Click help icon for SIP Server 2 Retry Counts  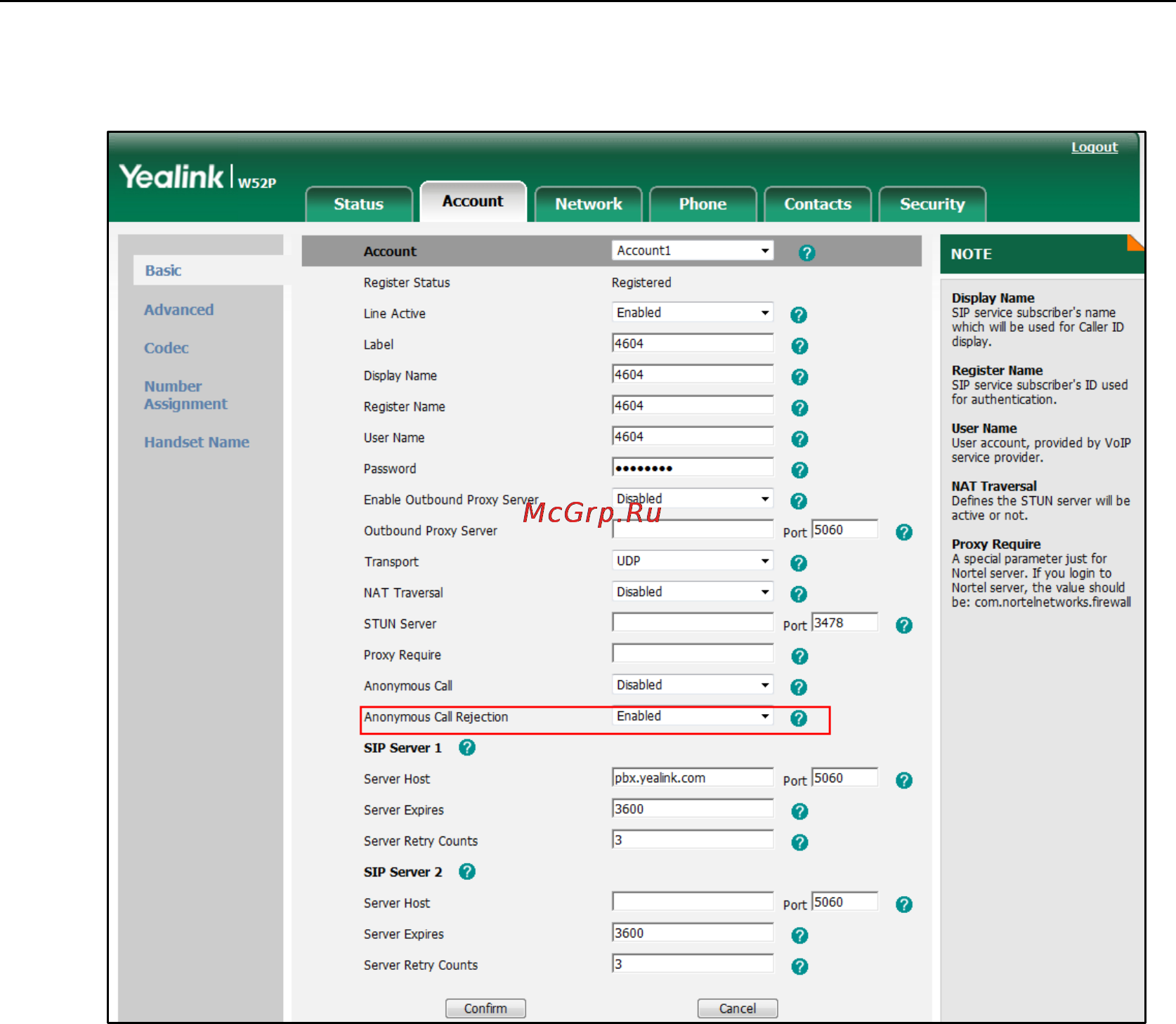799,966
